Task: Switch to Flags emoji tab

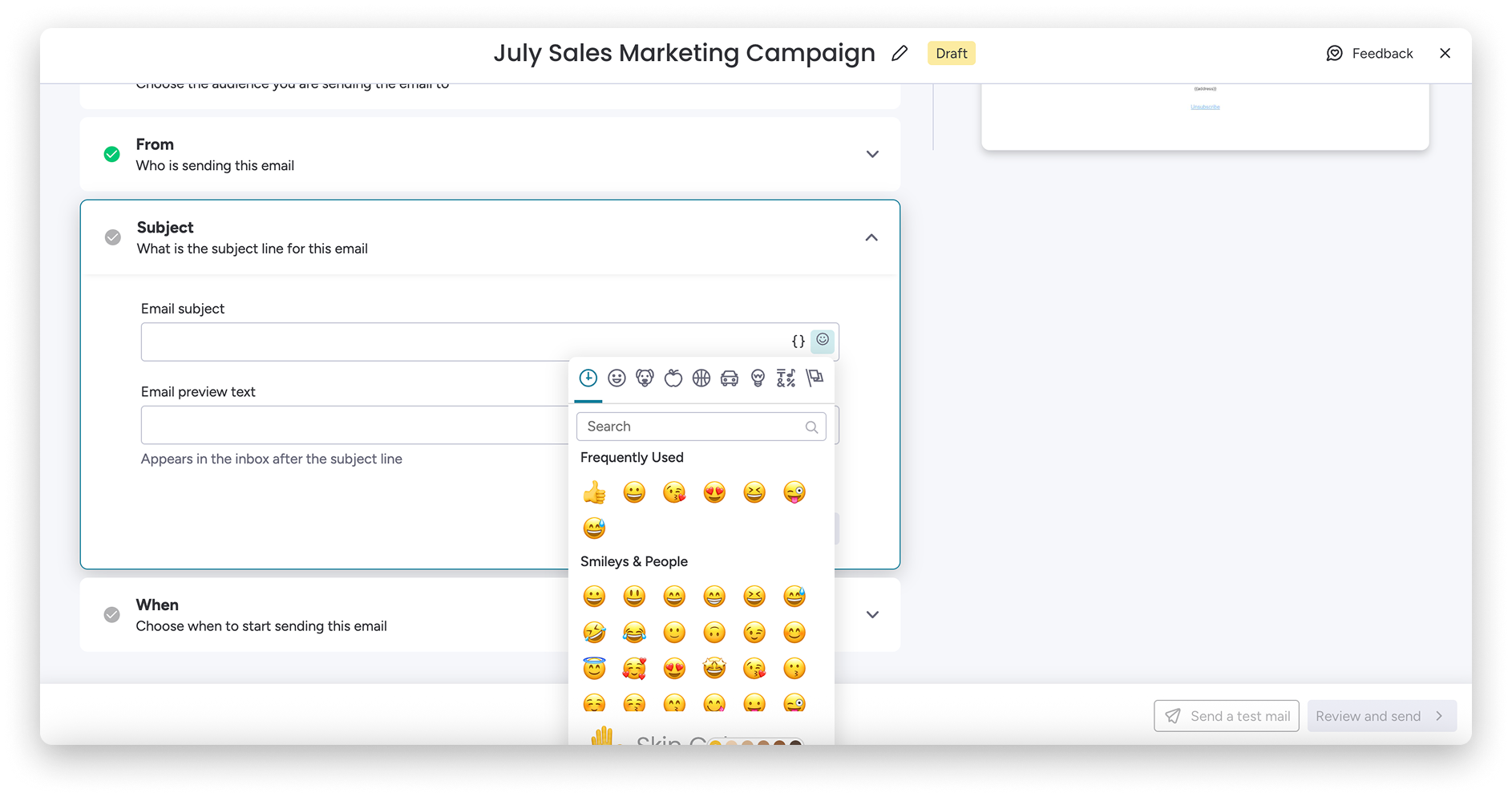Action: point(815,378)
